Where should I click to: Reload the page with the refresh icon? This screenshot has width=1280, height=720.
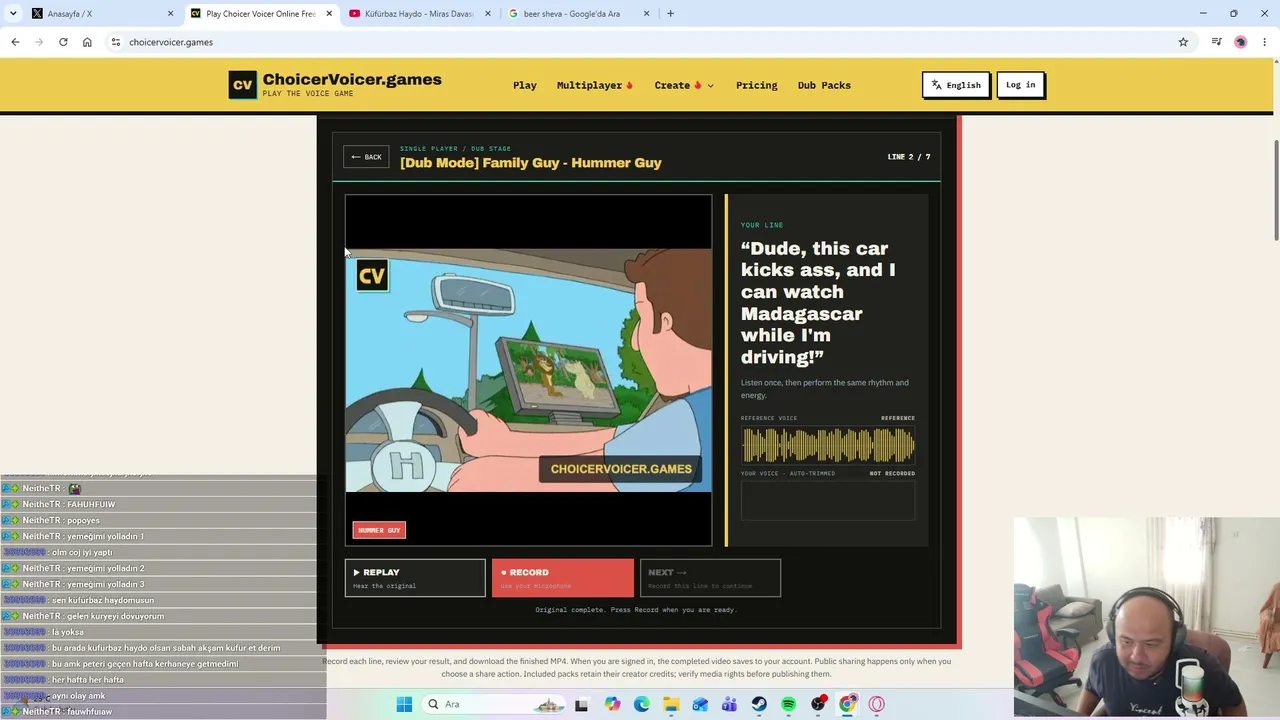63,42
